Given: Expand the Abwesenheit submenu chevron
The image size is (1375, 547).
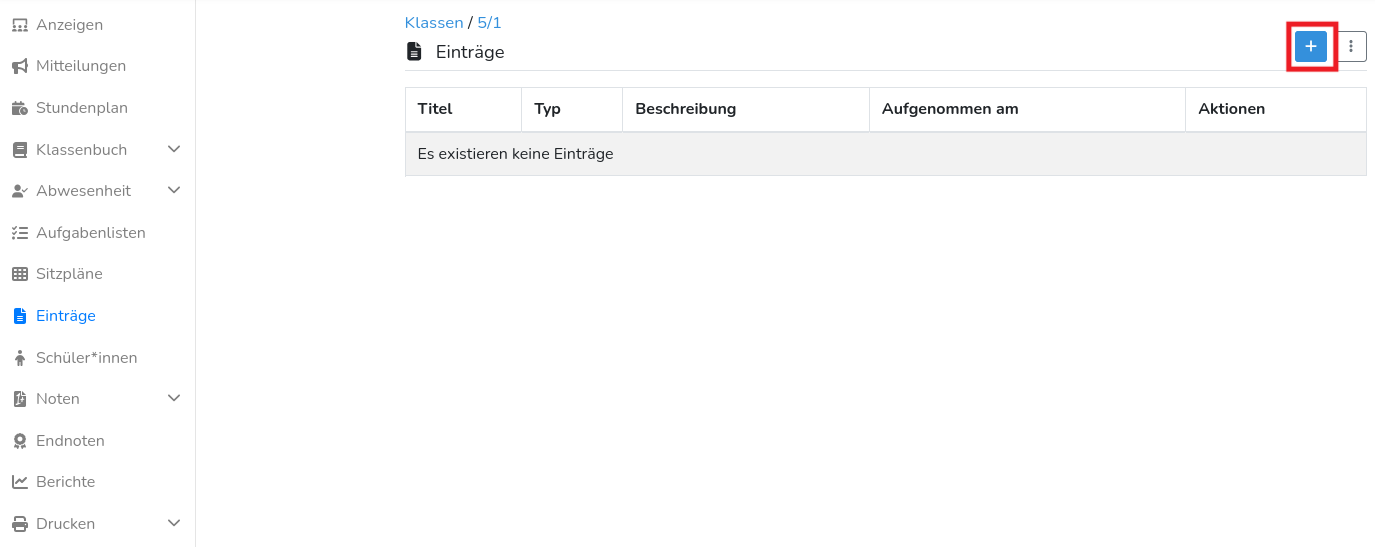Looking at the screenshot, I should [174, 190].
